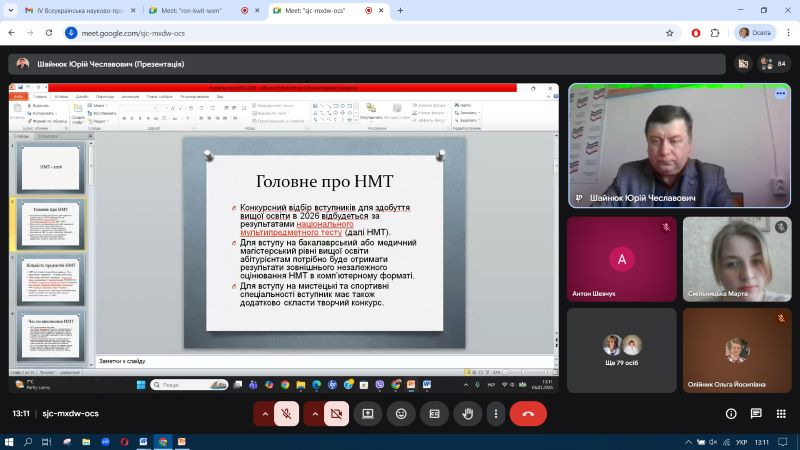Expand microphone audio settings arrow
This screenshot has height=450, width=800.
tap(264, 413)
